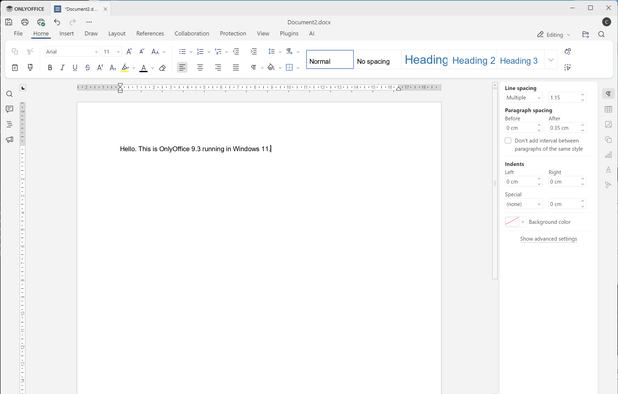Open the quick access more options ellipsis
Image resolution: width=618 pixels, height=394 pixels.
89,22
